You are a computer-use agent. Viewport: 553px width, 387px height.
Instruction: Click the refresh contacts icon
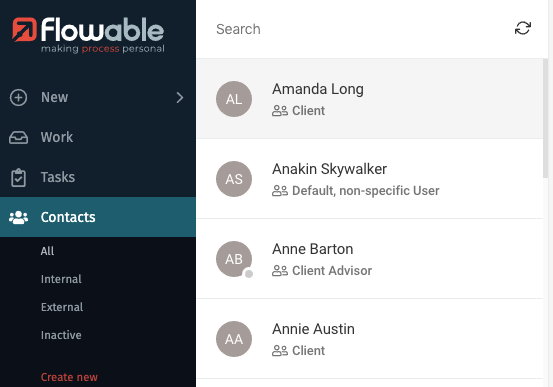tap(523, 28)
